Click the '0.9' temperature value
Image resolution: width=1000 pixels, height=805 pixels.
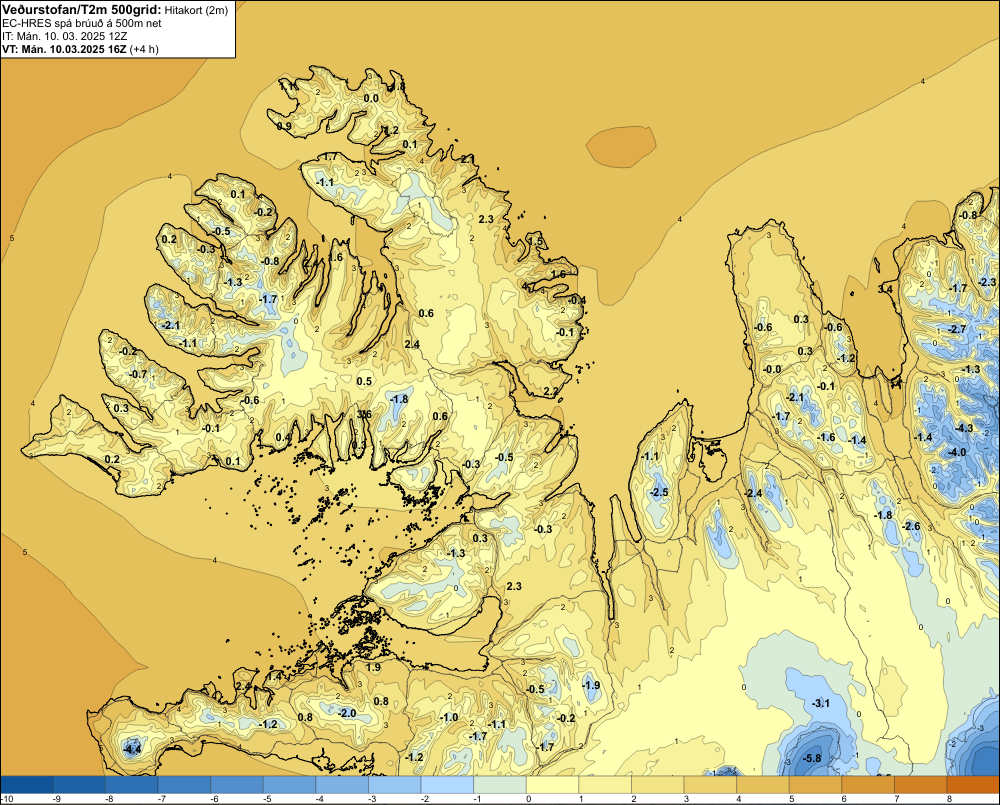point(284,126)
